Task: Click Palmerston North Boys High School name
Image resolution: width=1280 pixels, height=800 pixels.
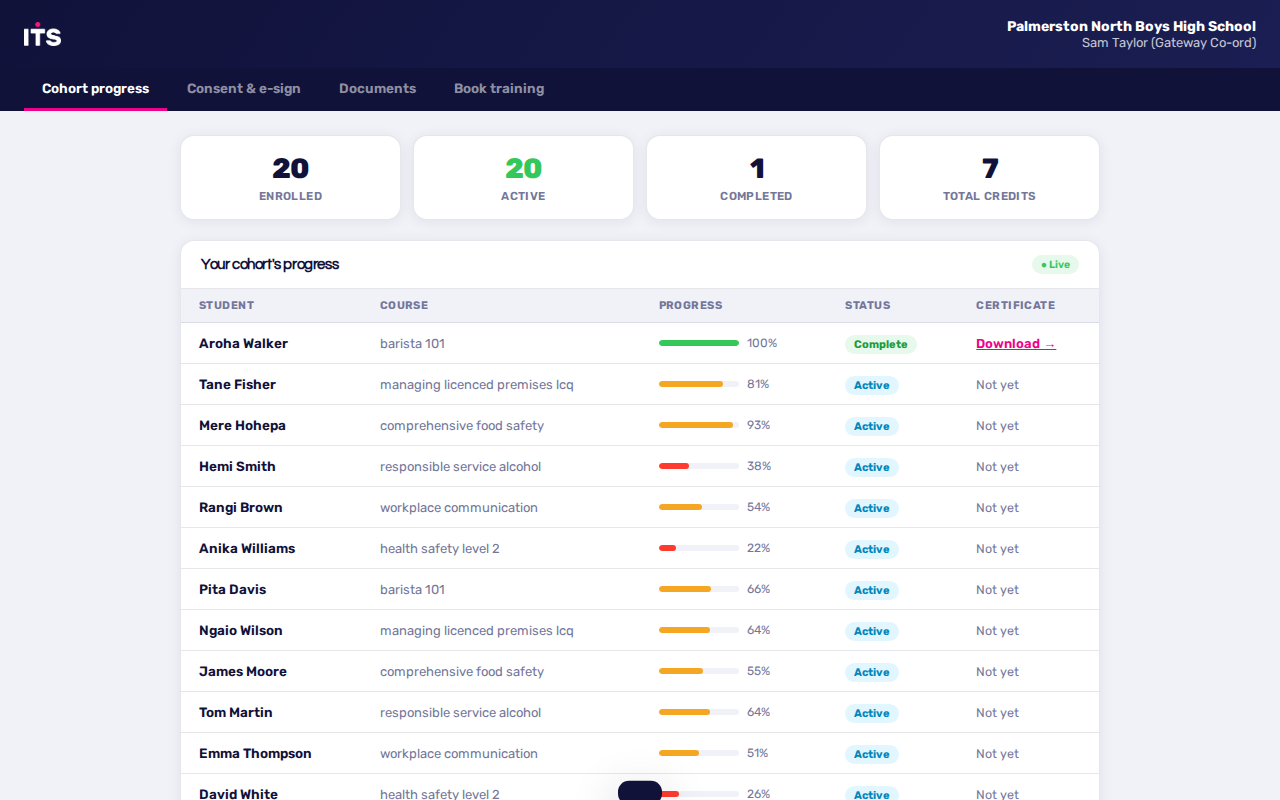Action: coord(1131,26)
